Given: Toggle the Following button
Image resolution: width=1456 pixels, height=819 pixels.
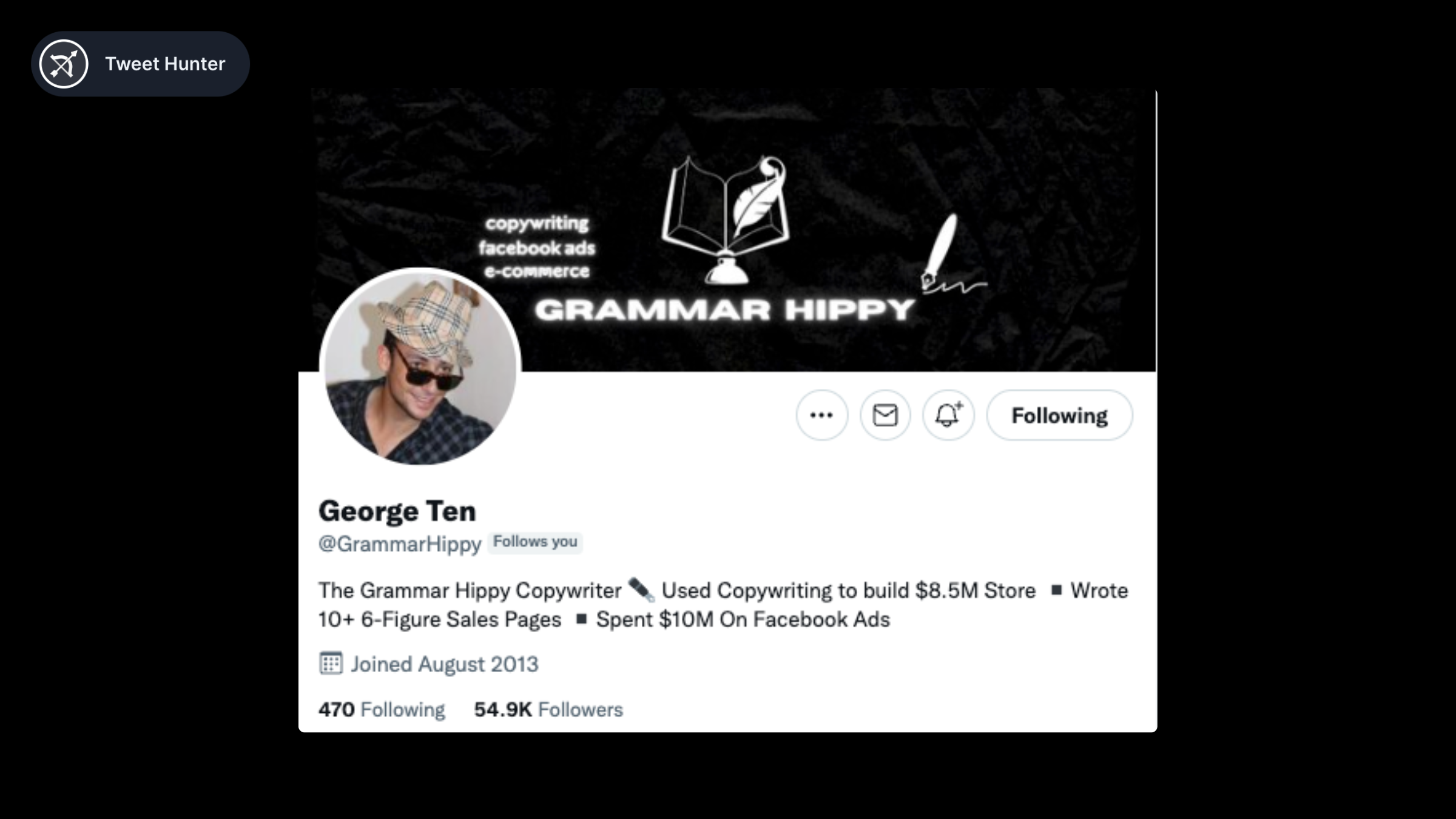Looking at the screenshot, I should (1059, 415).
